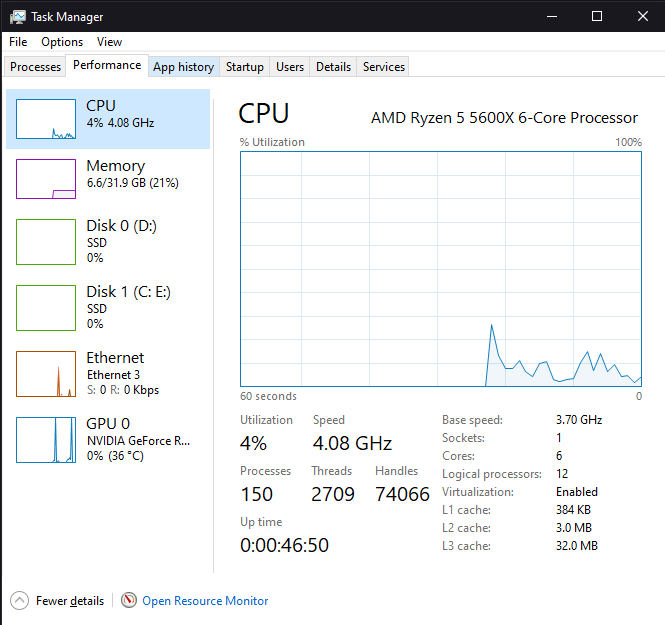Switch to the App history tab

tap(183, 67)
